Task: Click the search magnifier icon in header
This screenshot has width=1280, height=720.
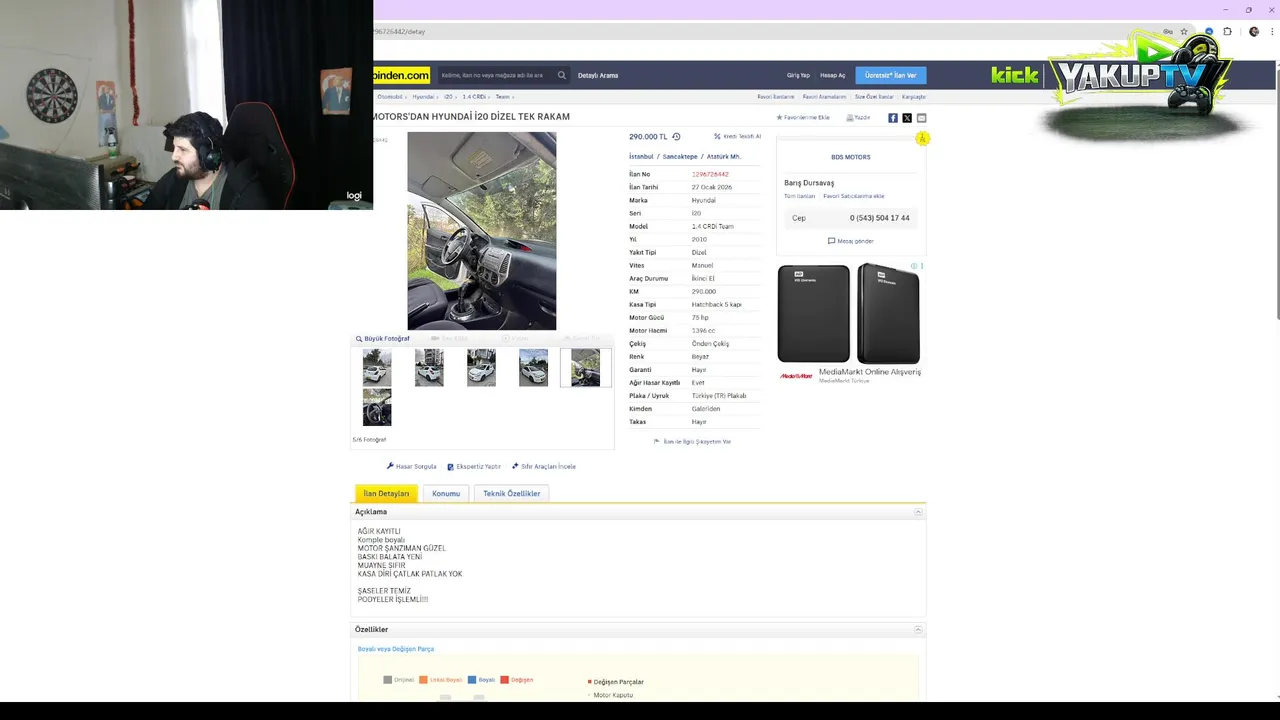Action: coord(562,75)
